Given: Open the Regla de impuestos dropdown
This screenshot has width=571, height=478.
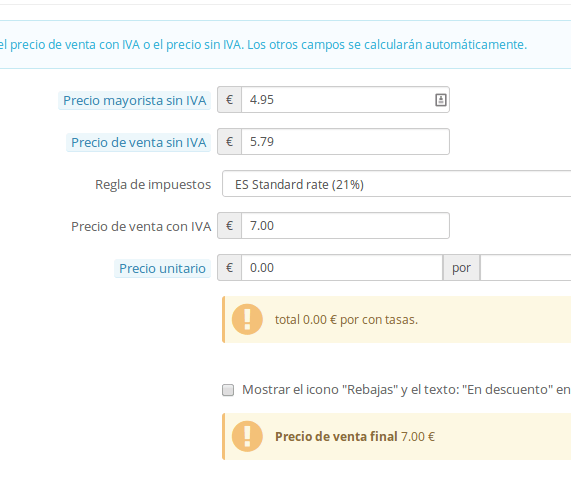Looking at the screenshot, I should pos(397,184).
